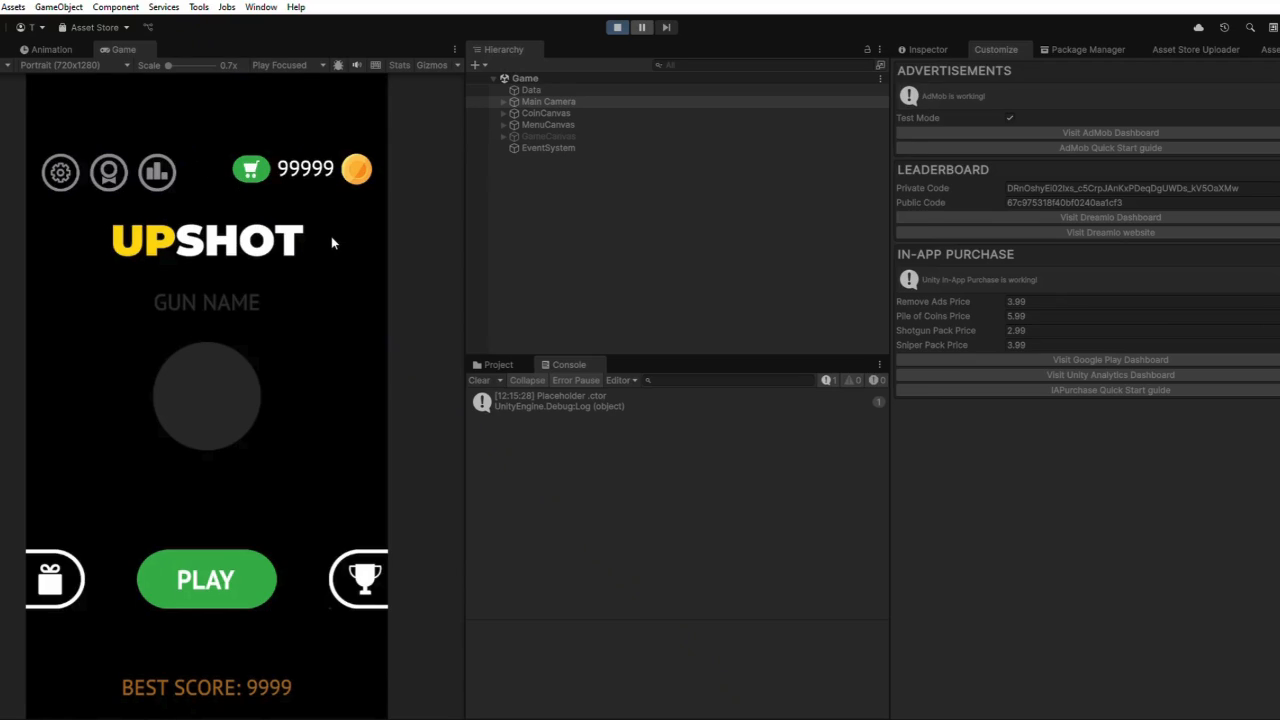The width and height of the screenshot is (1280, 720).
Task: Switch to the Project tab
Action: pyautogui.click(x=493, y=365)
